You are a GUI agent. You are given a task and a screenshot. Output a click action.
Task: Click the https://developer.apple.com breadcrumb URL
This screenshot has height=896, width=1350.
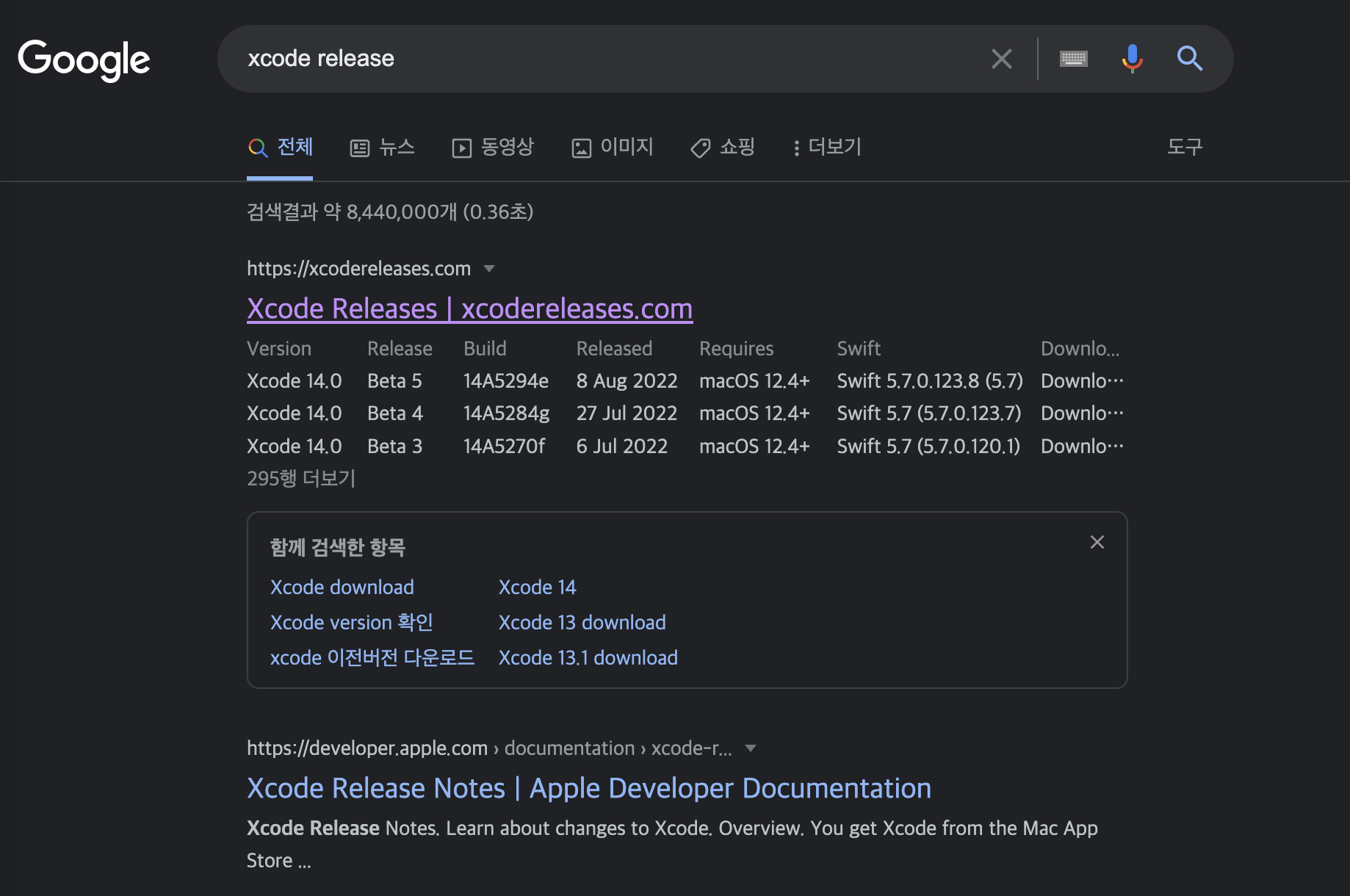coord(367,748)
